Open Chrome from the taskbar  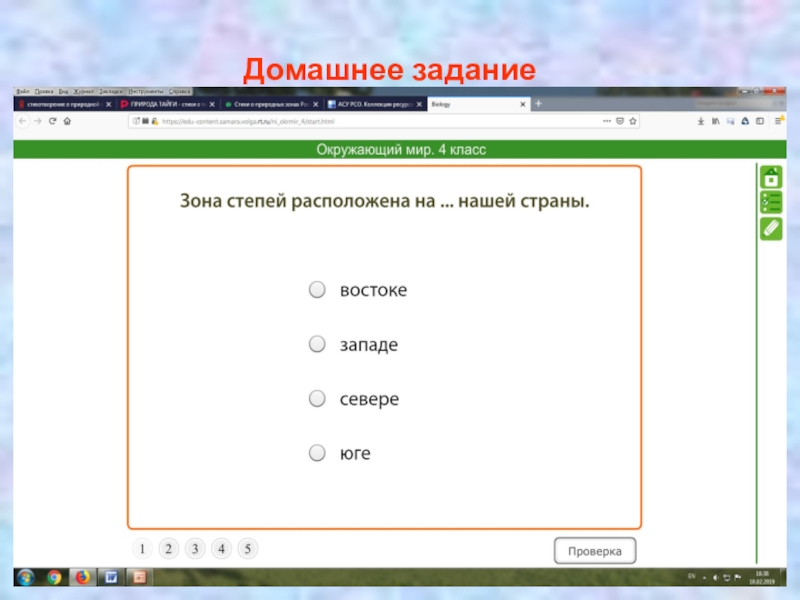point(54,577)
